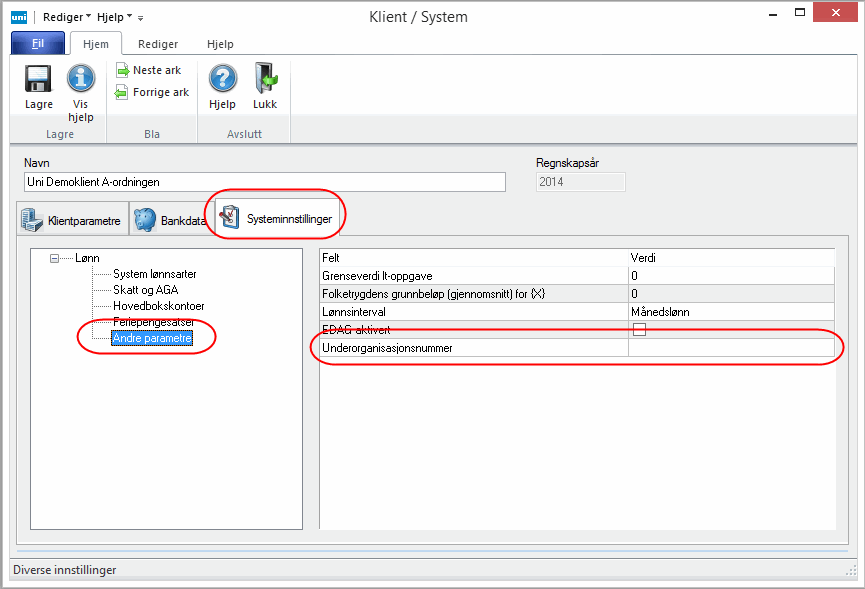The height and width of the screenshot is (589, 865).
Task: Click the Underorganisasjonsnummer value field
Action: [730, 348]
